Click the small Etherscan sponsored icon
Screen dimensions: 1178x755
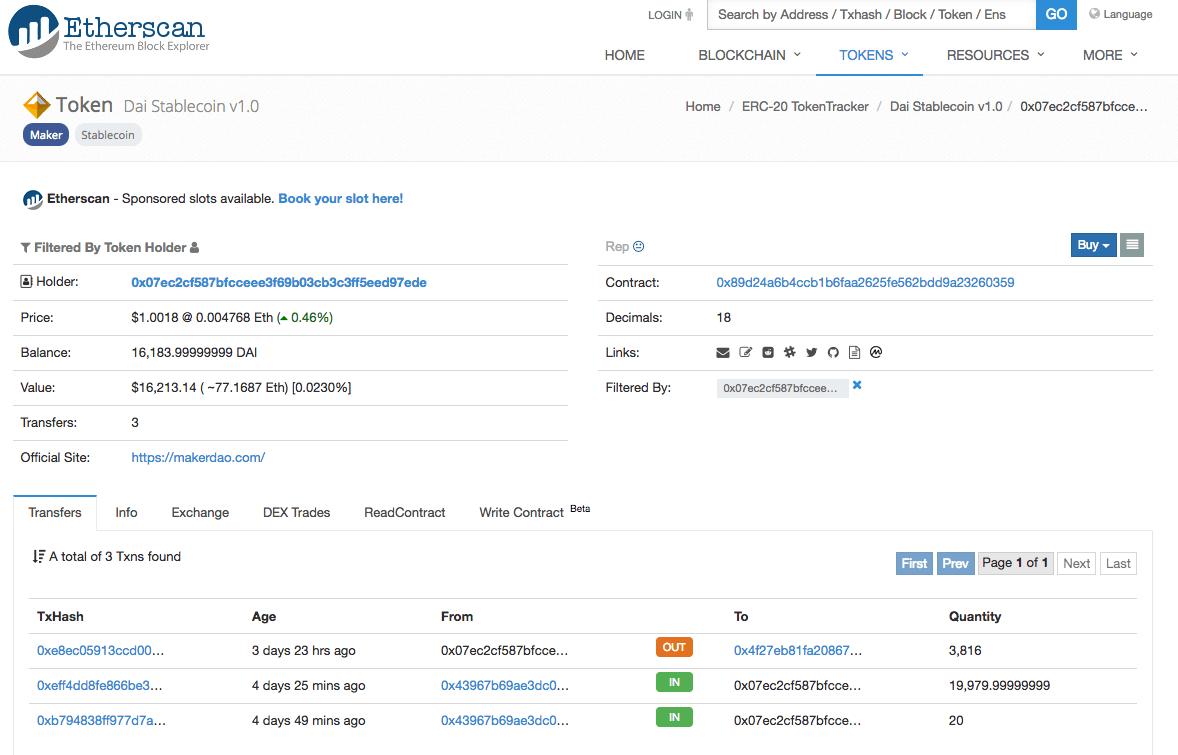pos(32,199)
